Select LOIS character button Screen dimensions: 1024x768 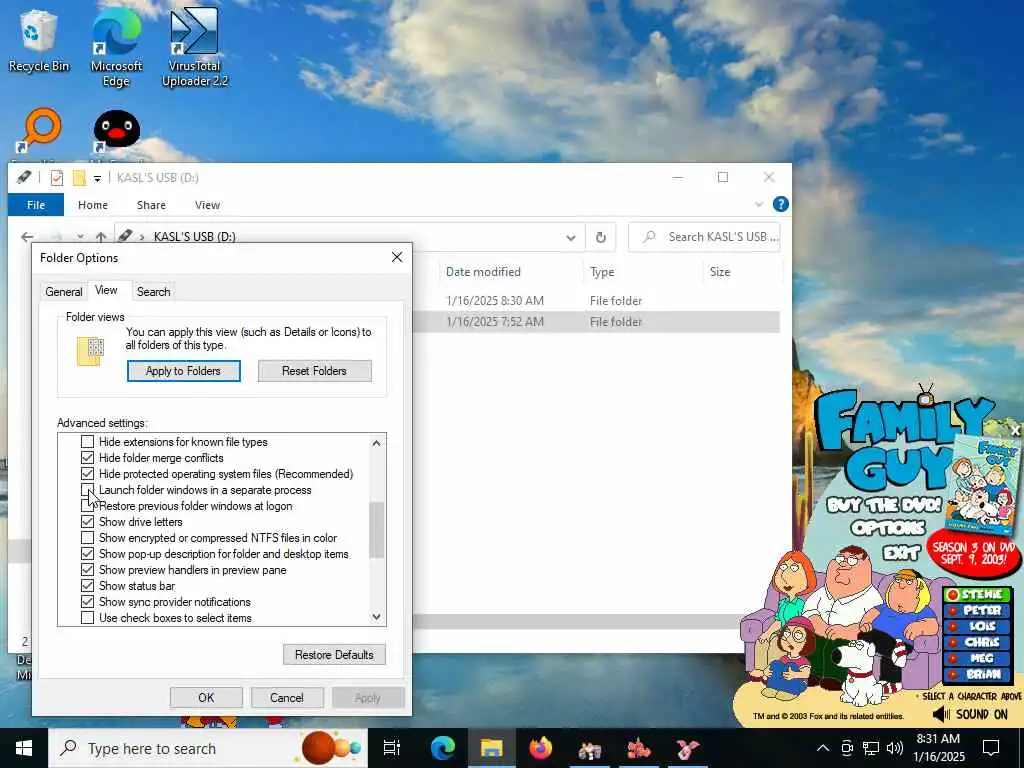pyautogui.click(x=977, y=626)
